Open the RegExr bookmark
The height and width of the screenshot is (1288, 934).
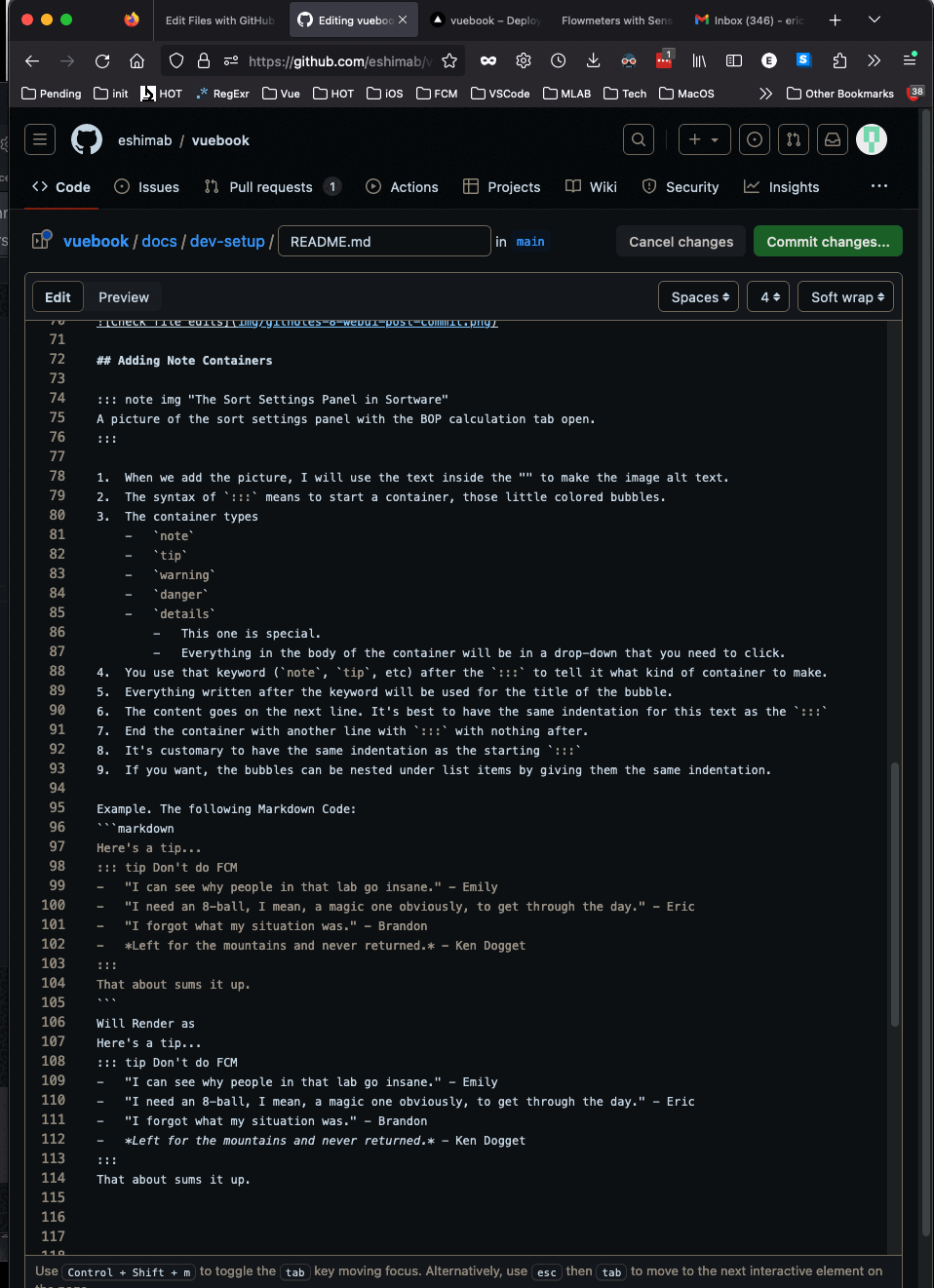[222, 94]
